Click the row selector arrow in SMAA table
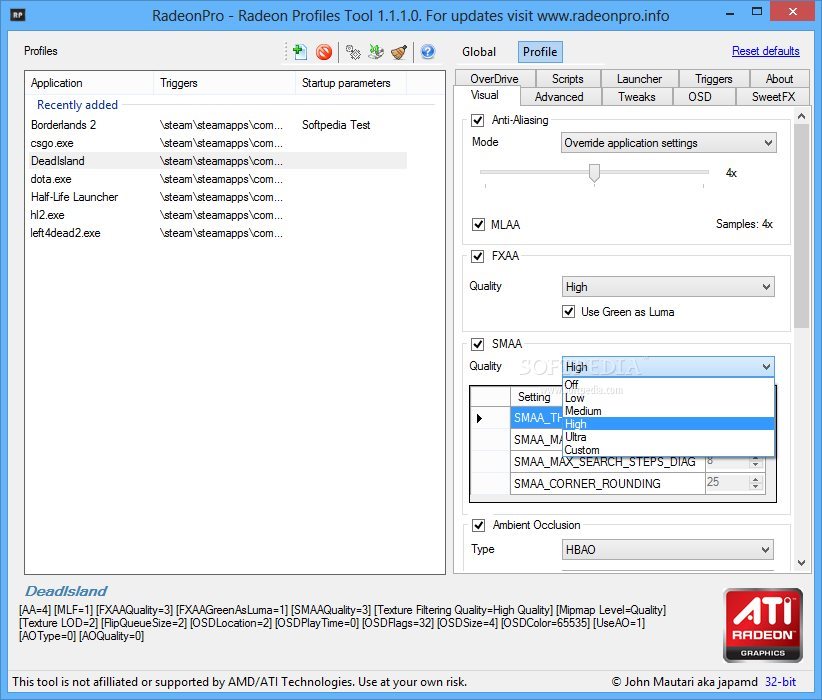Screen dimensions: 822x700 (x=479, y=418)
